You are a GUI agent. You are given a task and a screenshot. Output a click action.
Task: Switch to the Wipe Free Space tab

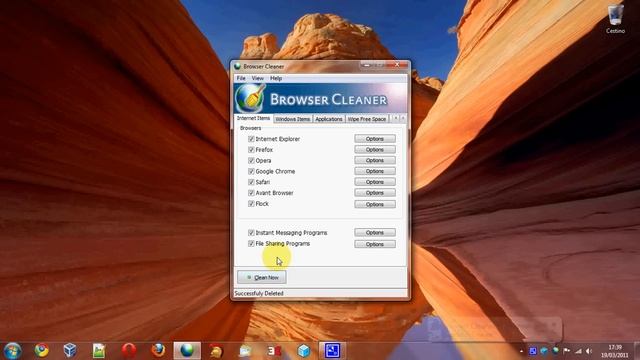coord(367,119)
